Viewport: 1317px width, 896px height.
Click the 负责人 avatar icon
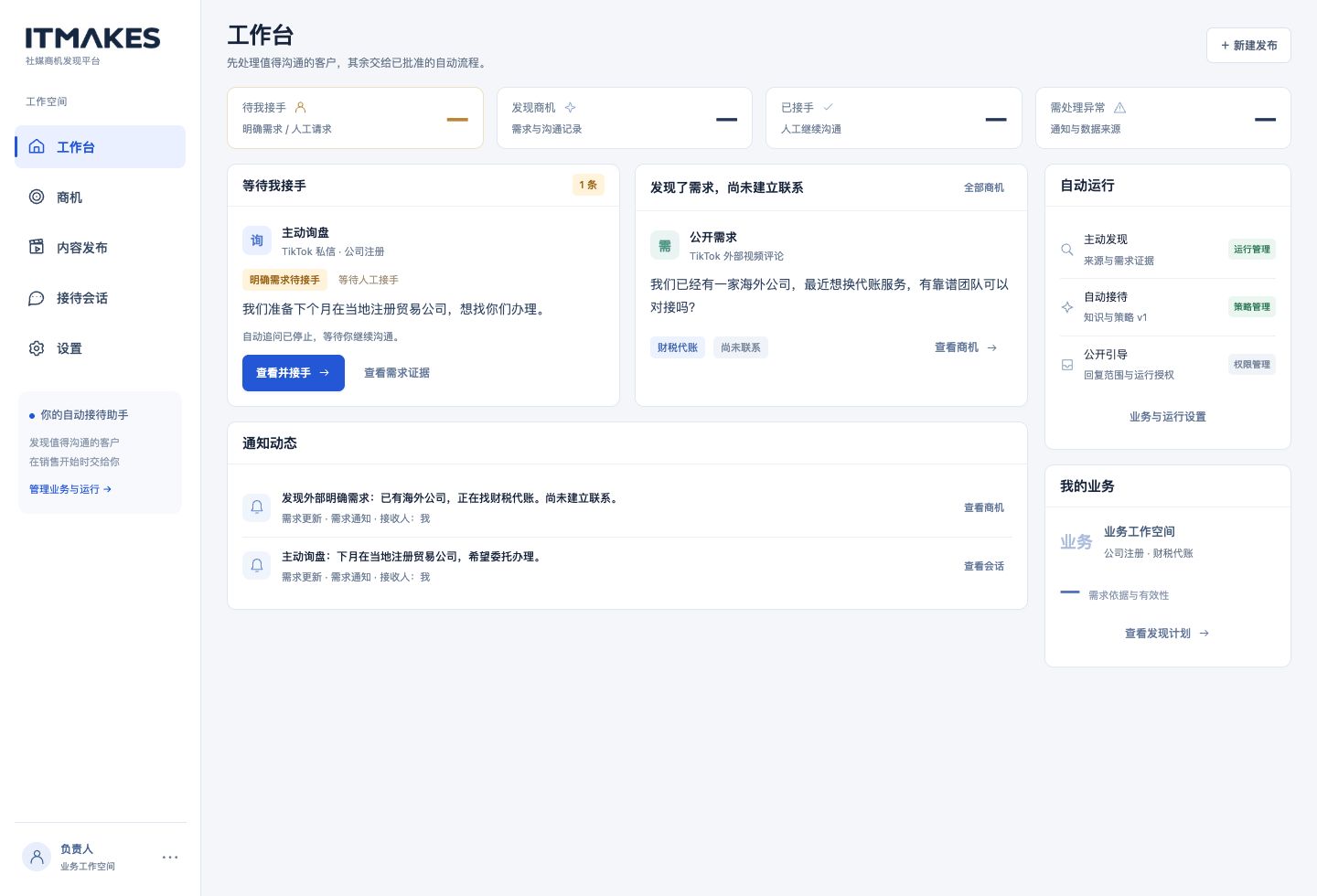[37, 857]
